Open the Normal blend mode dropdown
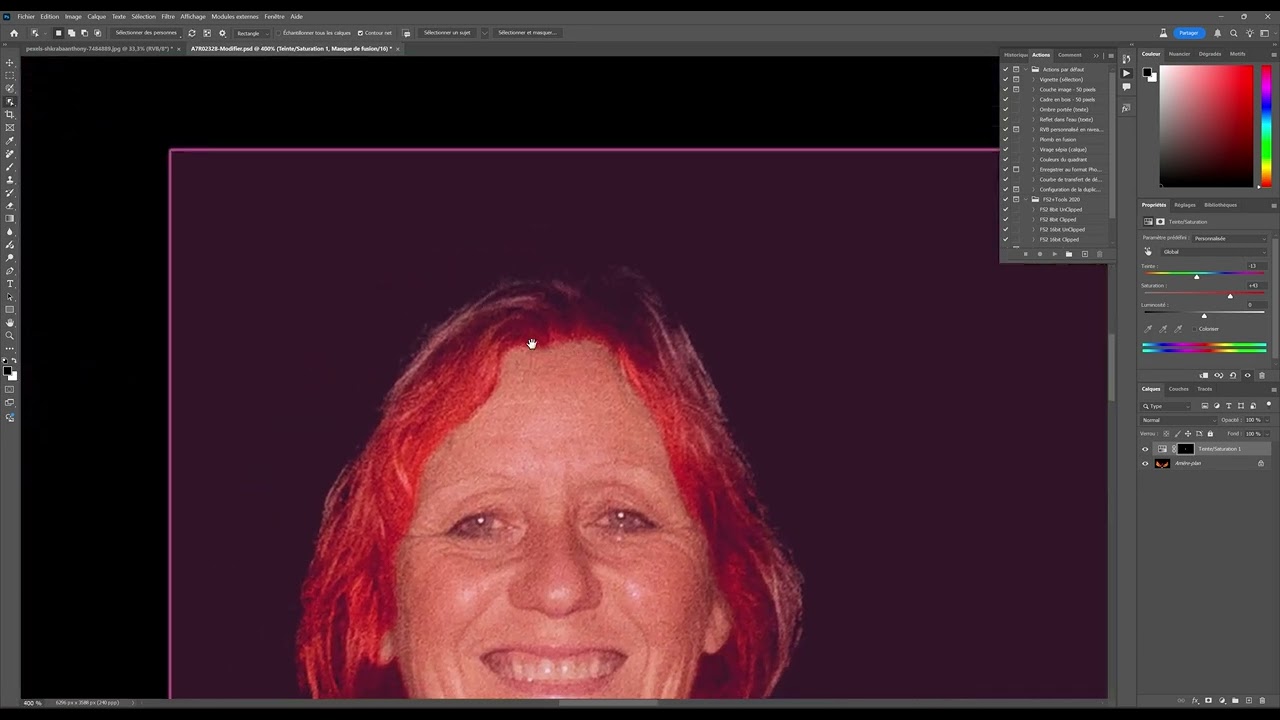This screenshot has height=720, width=1280. pyautogui.click(x=1179, y=420)
